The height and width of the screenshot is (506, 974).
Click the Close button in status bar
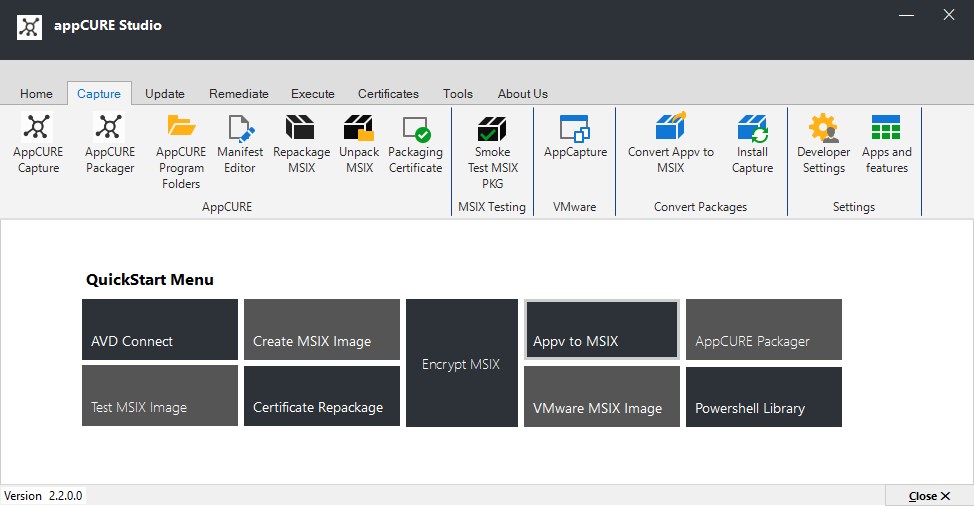pyautogui.click(x=929, y=495)
